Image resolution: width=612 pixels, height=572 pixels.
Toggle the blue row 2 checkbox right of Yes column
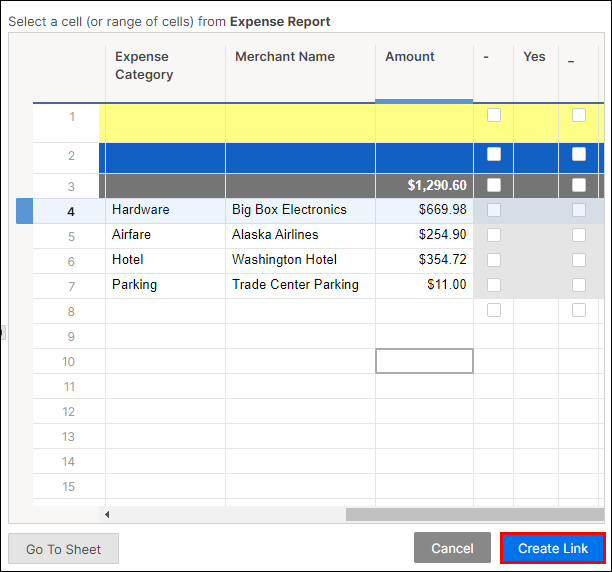point(579,154)
